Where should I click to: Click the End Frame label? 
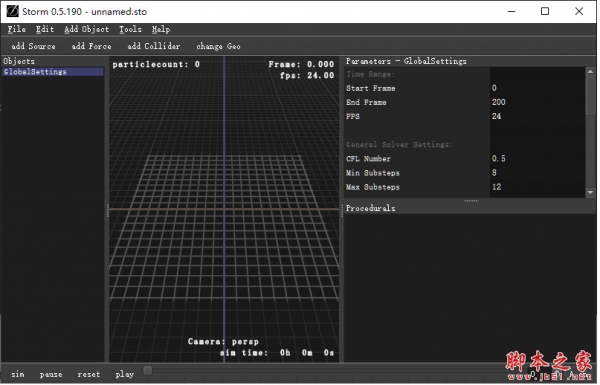[366, 102]
